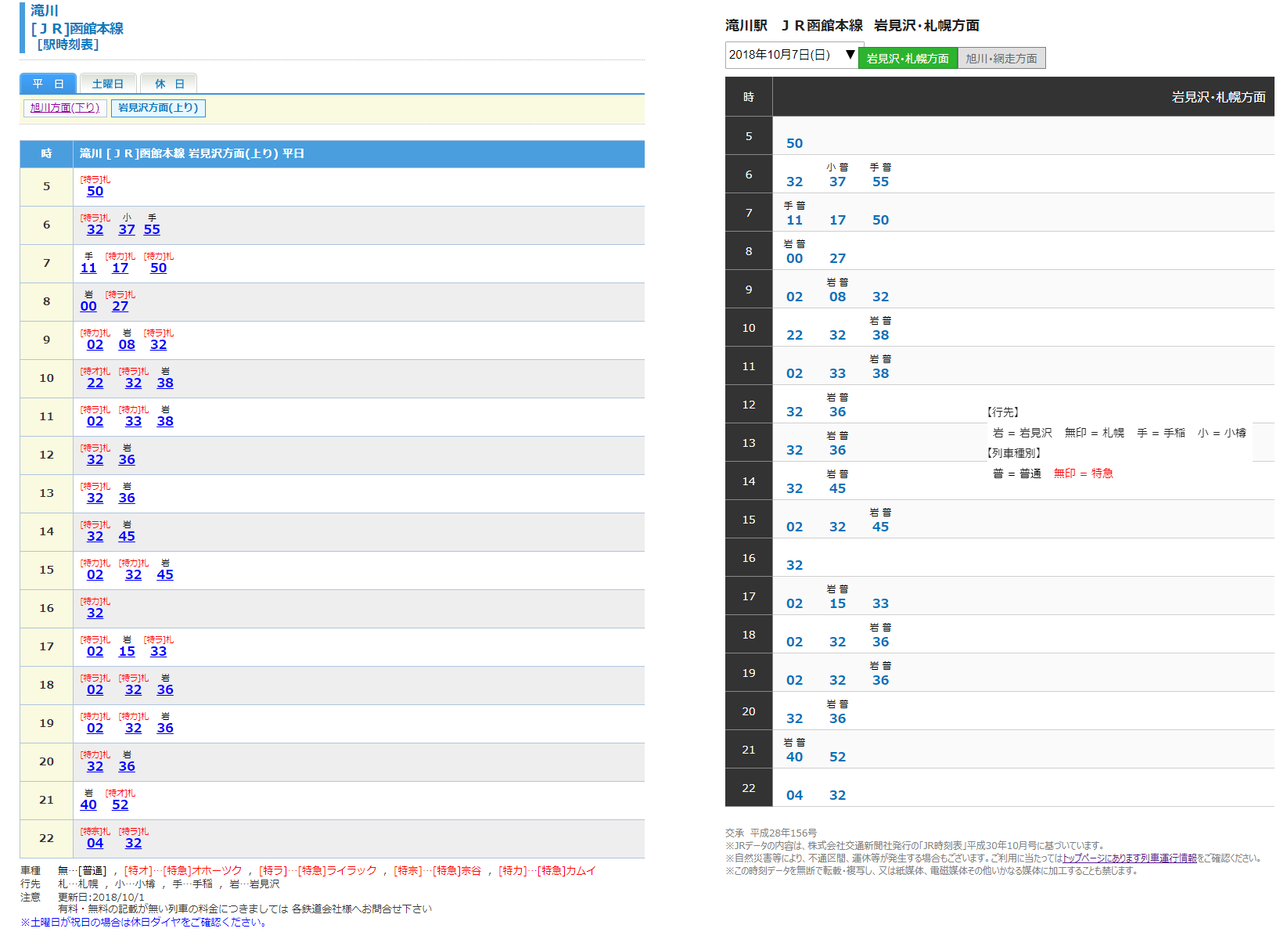
Task: Click 33 in hour 11 of right timetable
Action: tap(838, 374)
